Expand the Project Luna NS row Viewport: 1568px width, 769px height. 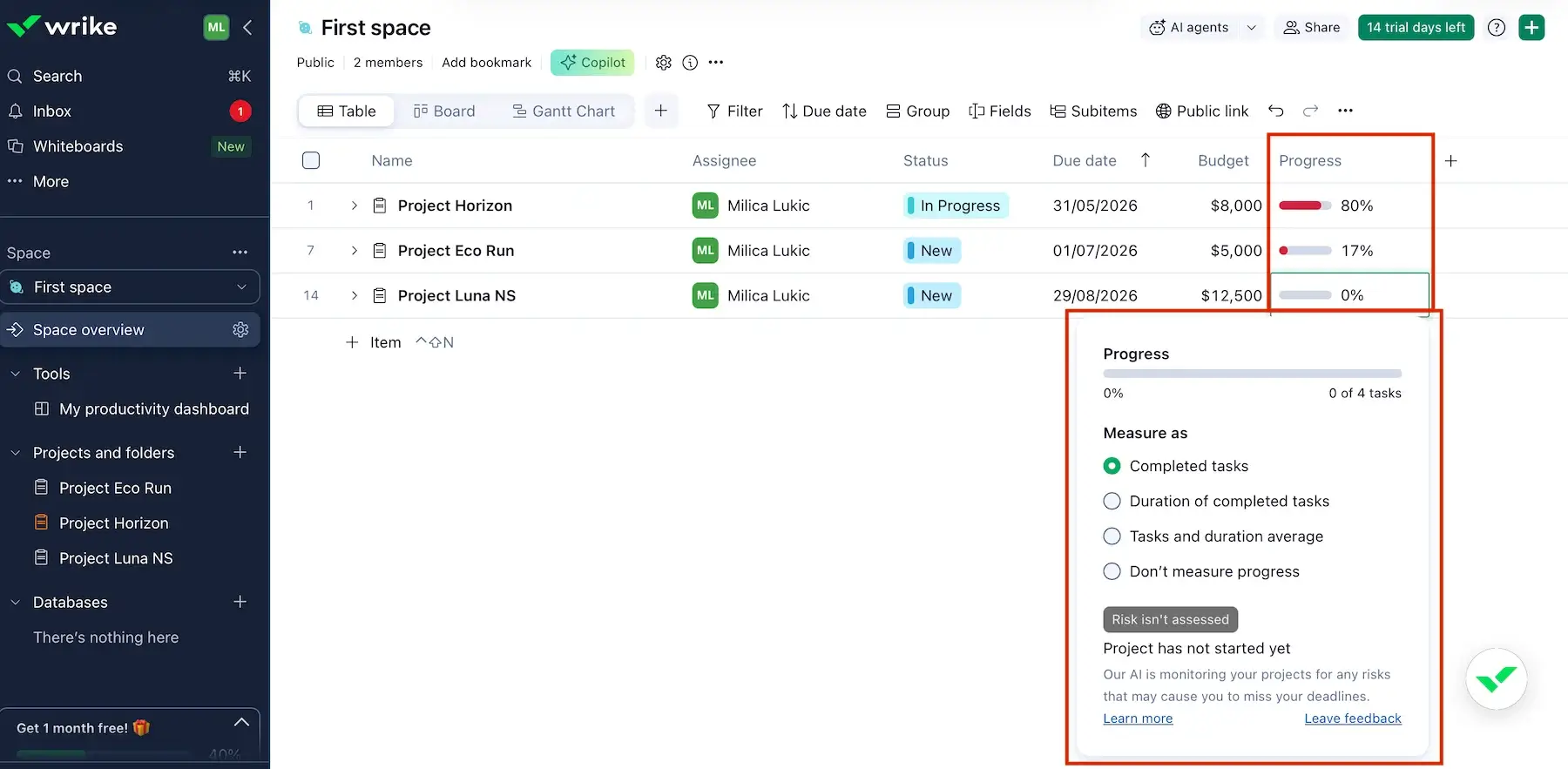pos(354,296)
